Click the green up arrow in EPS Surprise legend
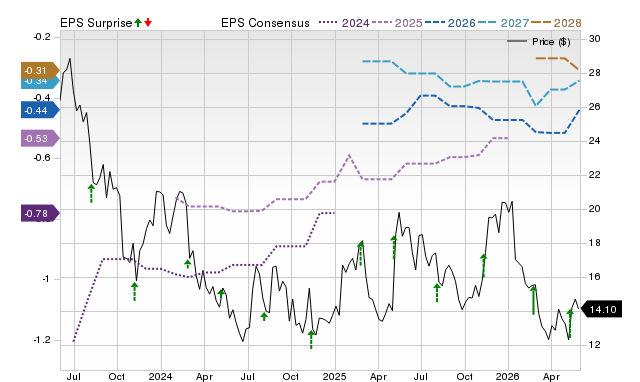This screenshot has height=382, width=640. 138,23
